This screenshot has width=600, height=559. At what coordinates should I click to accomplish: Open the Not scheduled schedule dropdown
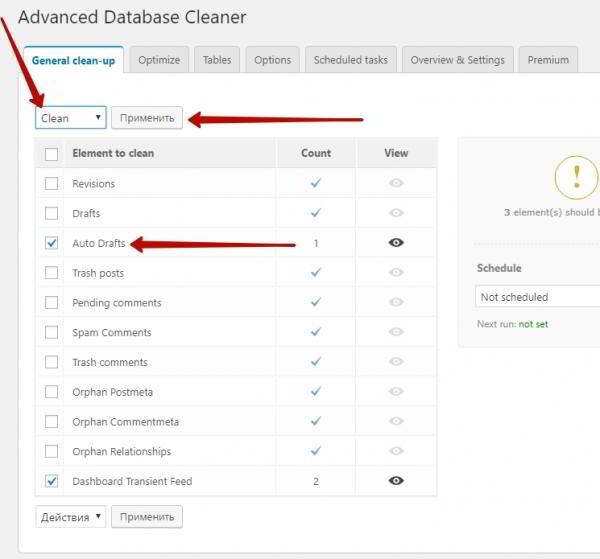coord(537,297)
